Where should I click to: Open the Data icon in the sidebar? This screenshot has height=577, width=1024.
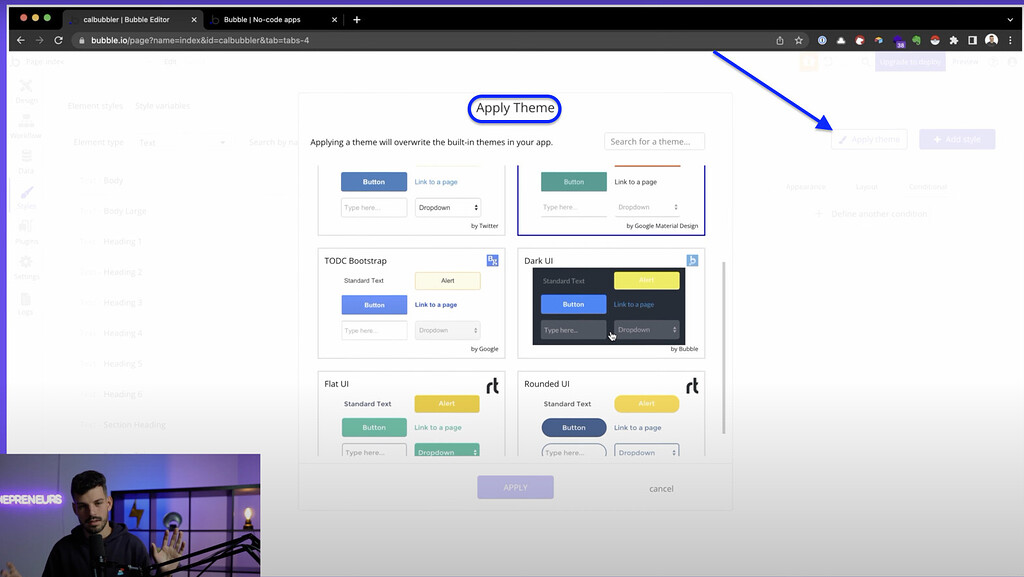coord(27,157)
